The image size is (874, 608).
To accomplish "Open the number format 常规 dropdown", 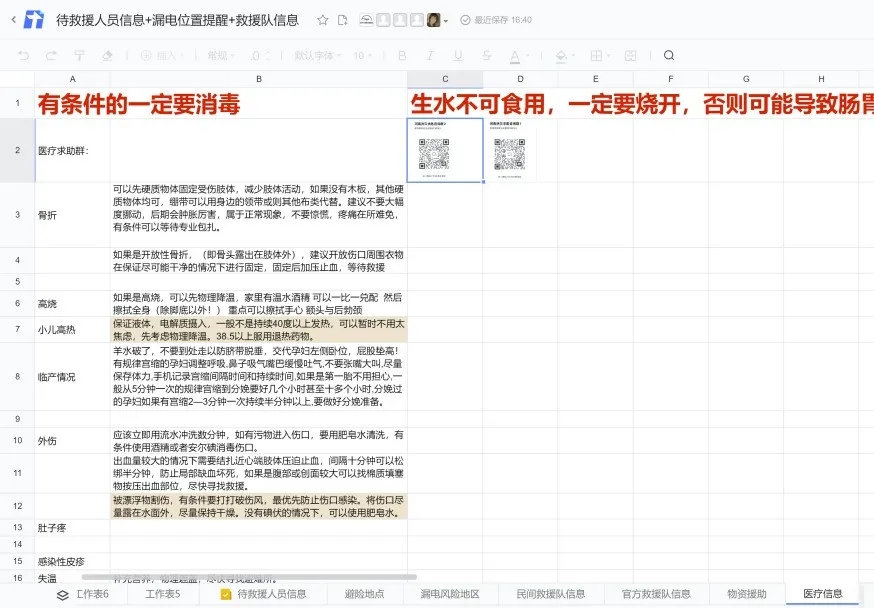I will (221, 55).
